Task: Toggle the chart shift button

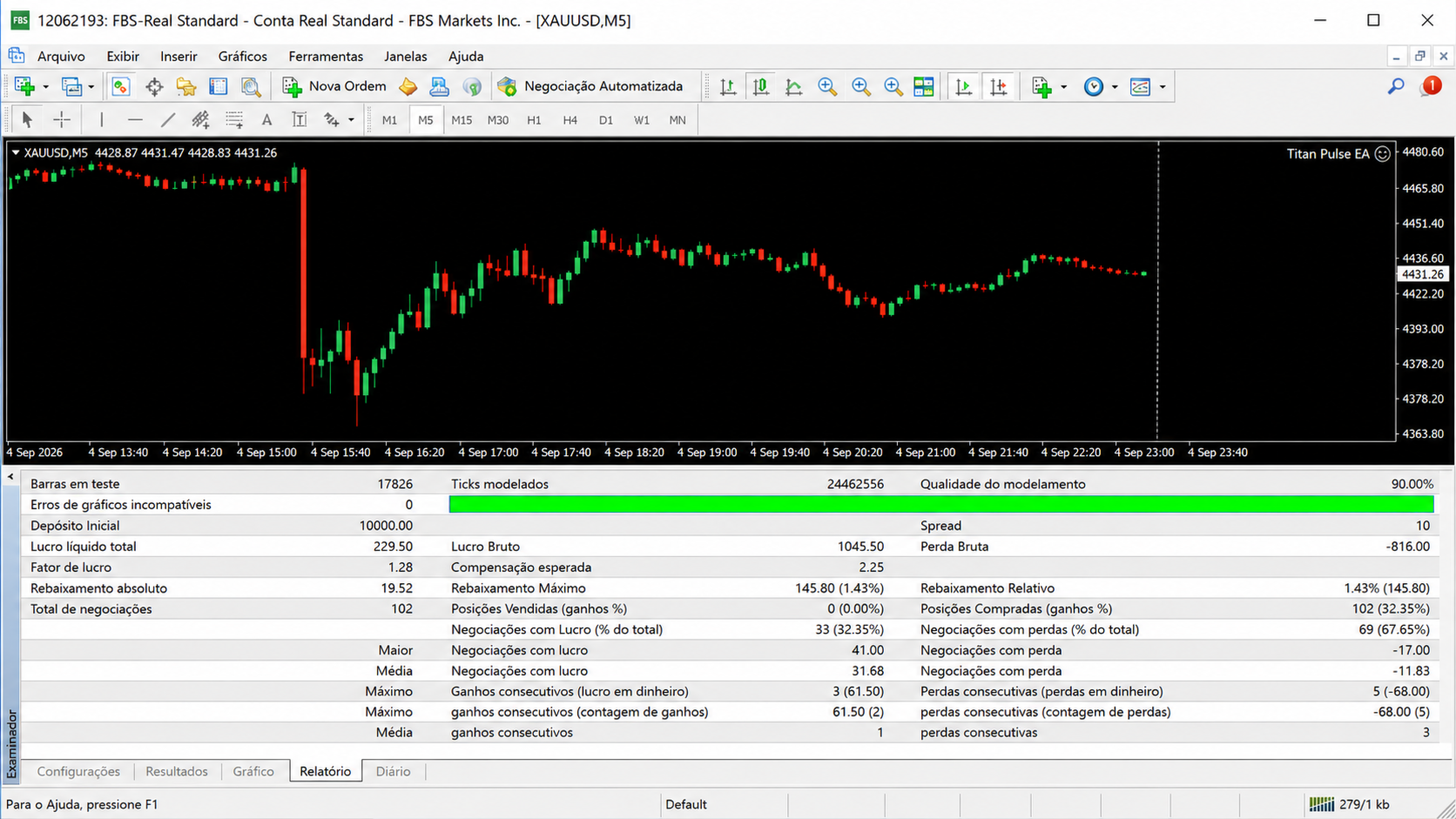Action: 999,86
